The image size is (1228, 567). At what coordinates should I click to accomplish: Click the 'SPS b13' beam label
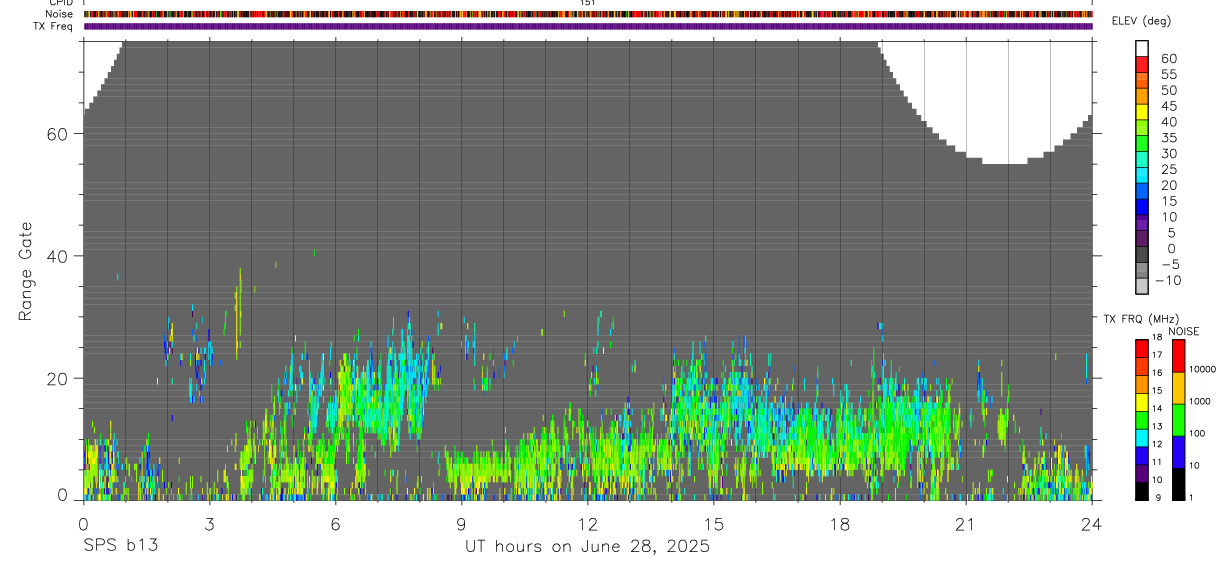[120, 547]
